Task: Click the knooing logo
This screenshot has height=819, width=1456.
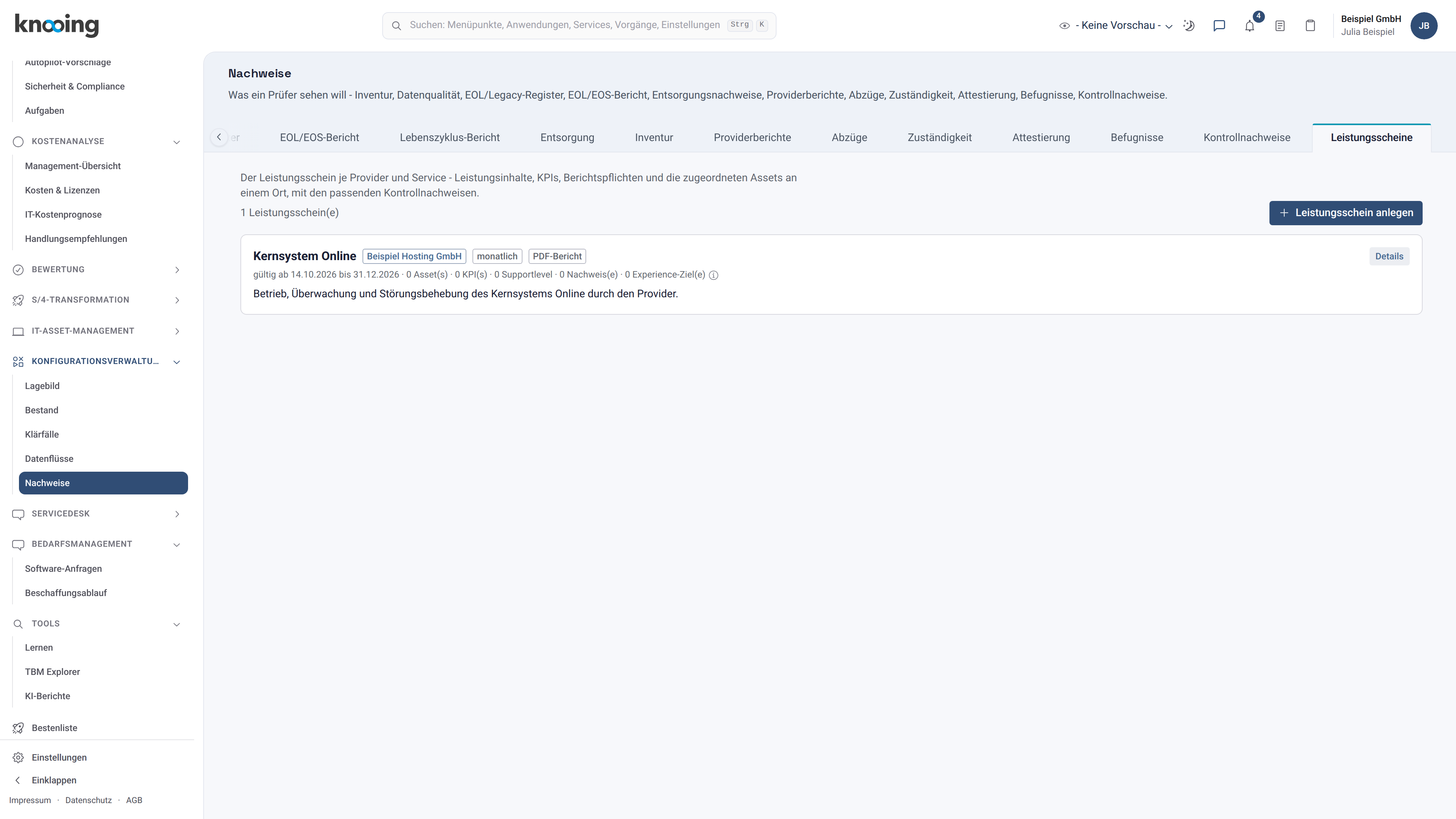Action: [56, 25]
